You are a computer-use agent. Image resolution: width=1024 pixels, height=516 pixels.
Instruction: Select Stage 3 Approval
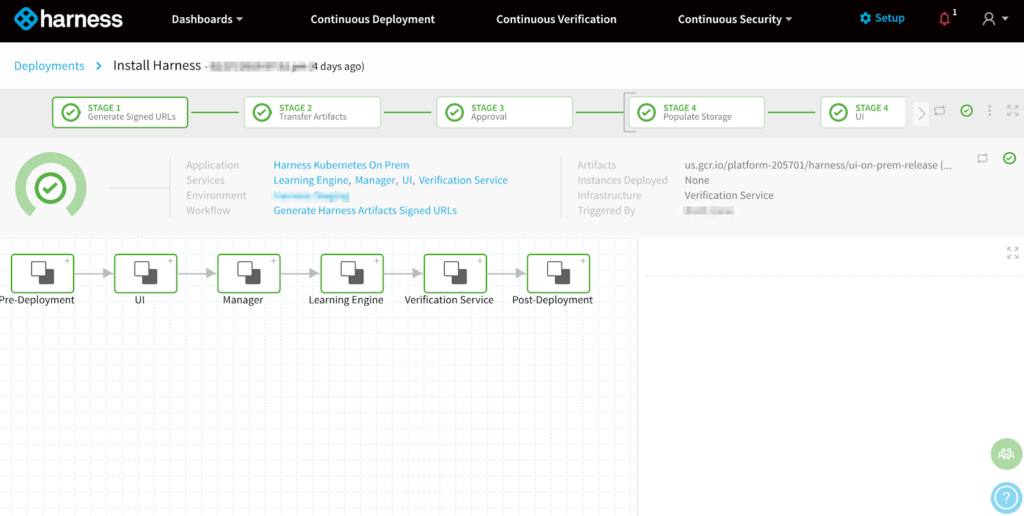[x=504, y=112]
